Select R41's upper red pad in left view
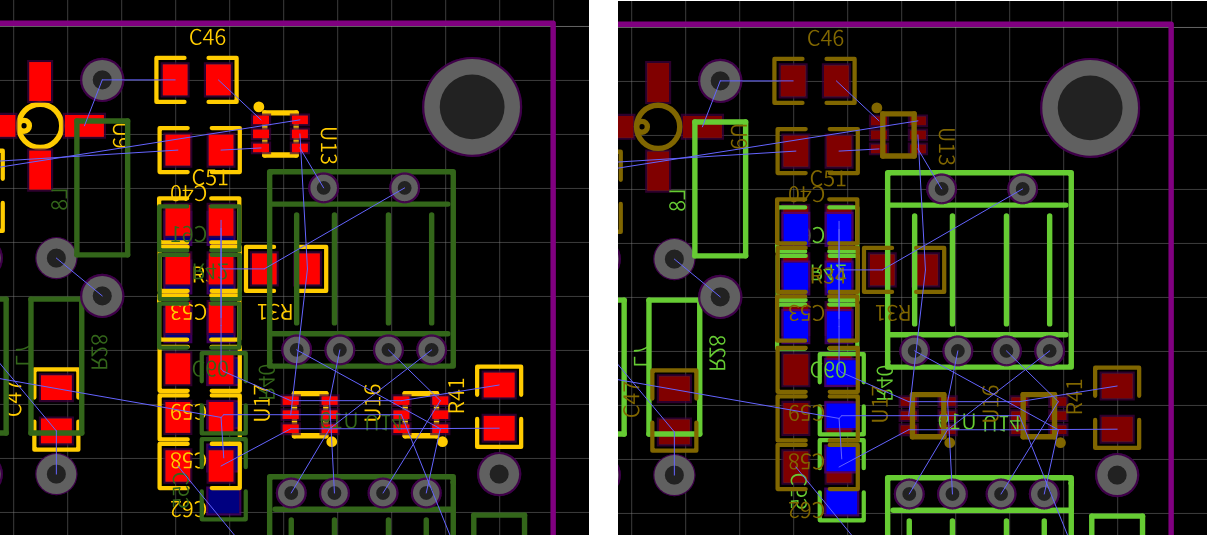Viewport: 1207px width, 535px height. (499, 385)
